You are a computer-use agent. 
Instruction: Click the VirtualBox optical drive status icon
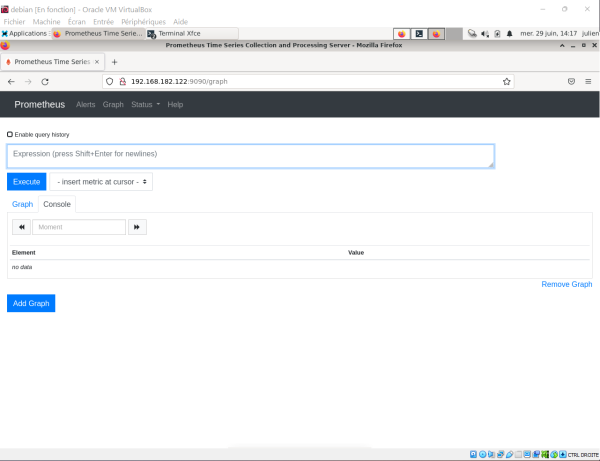[x=483, y=454]
